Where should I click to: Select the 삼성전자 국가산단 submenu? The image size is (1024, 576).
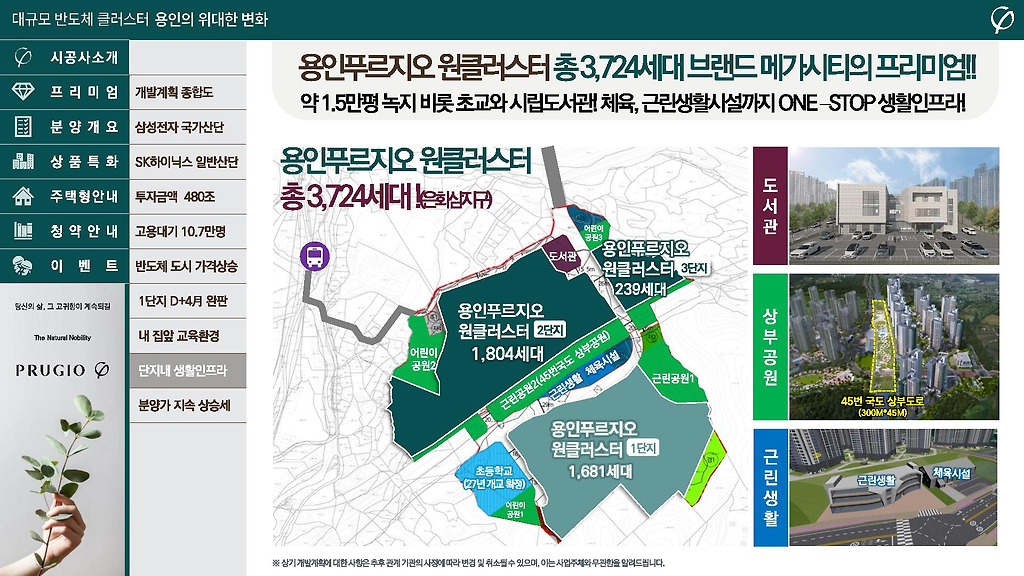(x=188, y=127)
